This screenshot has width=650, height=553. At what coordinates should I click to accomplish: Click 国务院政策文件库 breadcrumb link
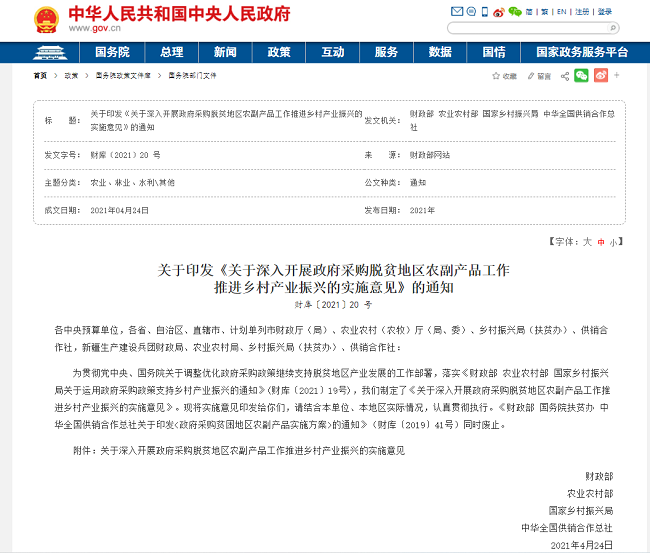(123, 76)
